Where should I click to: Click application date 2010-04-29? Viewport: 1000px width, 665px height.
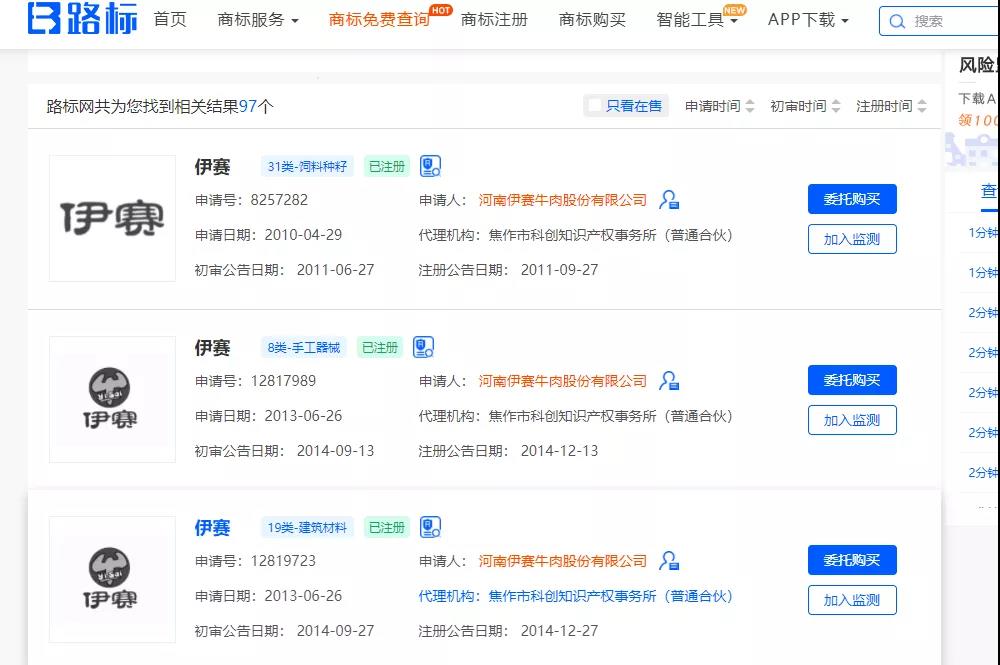point(304,235)
